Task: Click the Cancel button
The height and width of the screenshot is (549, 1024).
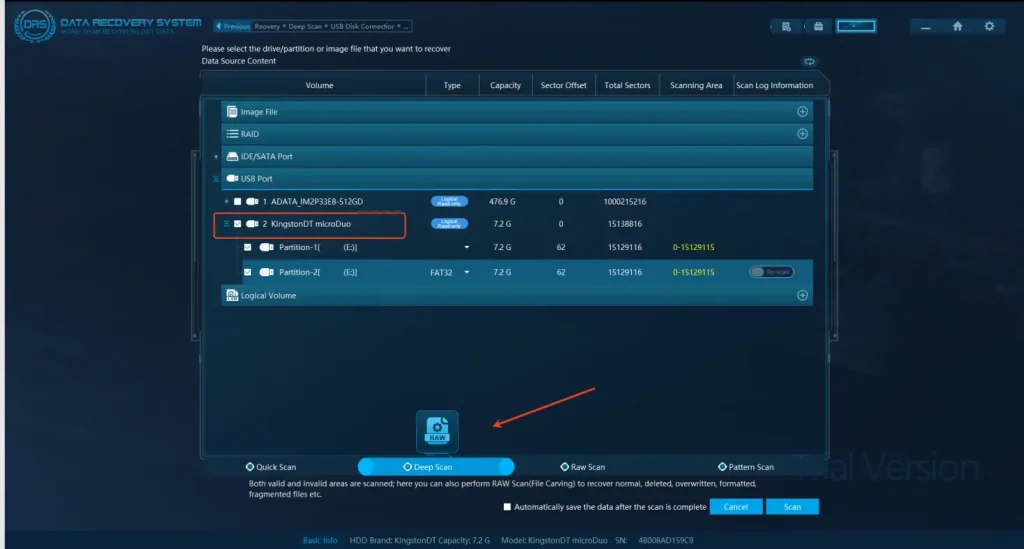Action: 735,507
